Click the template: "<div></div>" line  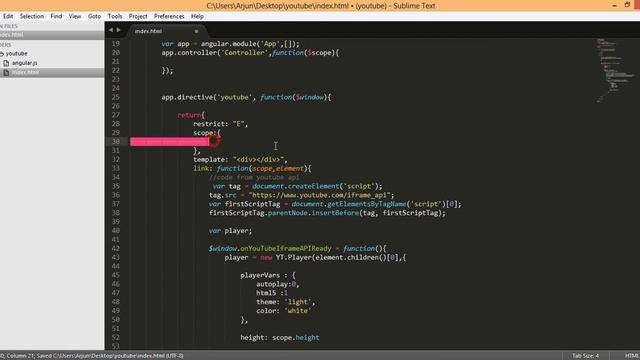(x=240, y=160)
